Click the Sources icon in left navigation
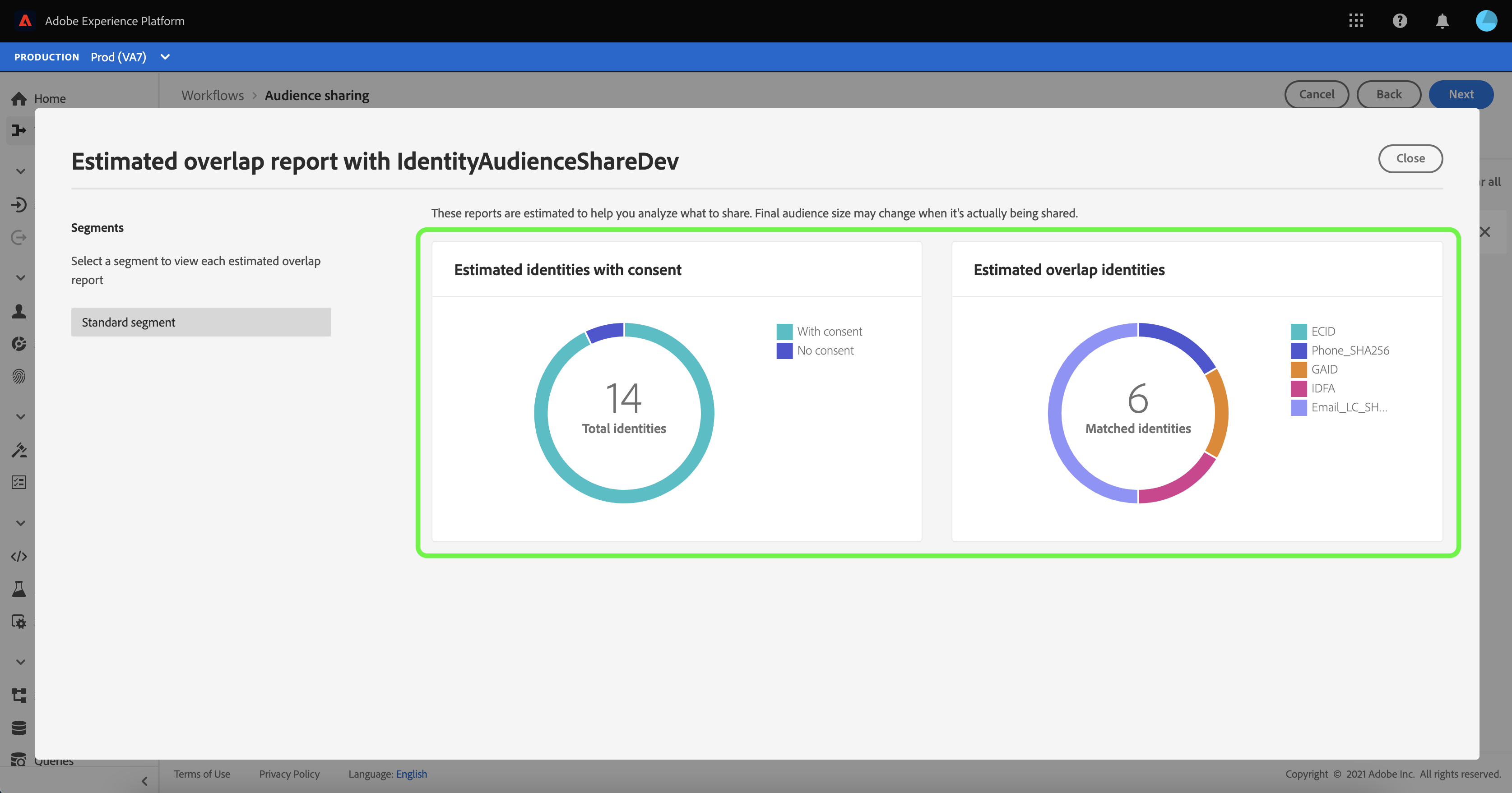The image size is (1512, 793). pos(19,205)
